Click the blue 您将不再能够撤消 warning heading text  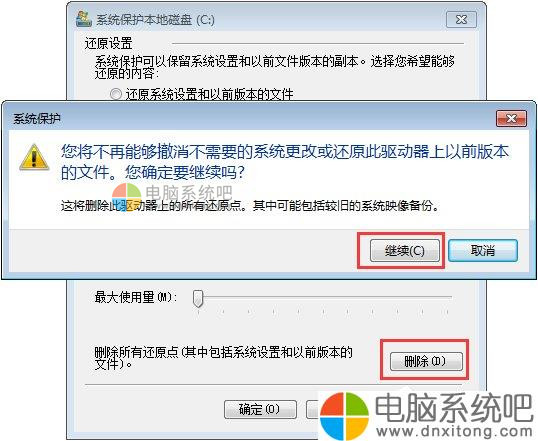click(285, 162)
